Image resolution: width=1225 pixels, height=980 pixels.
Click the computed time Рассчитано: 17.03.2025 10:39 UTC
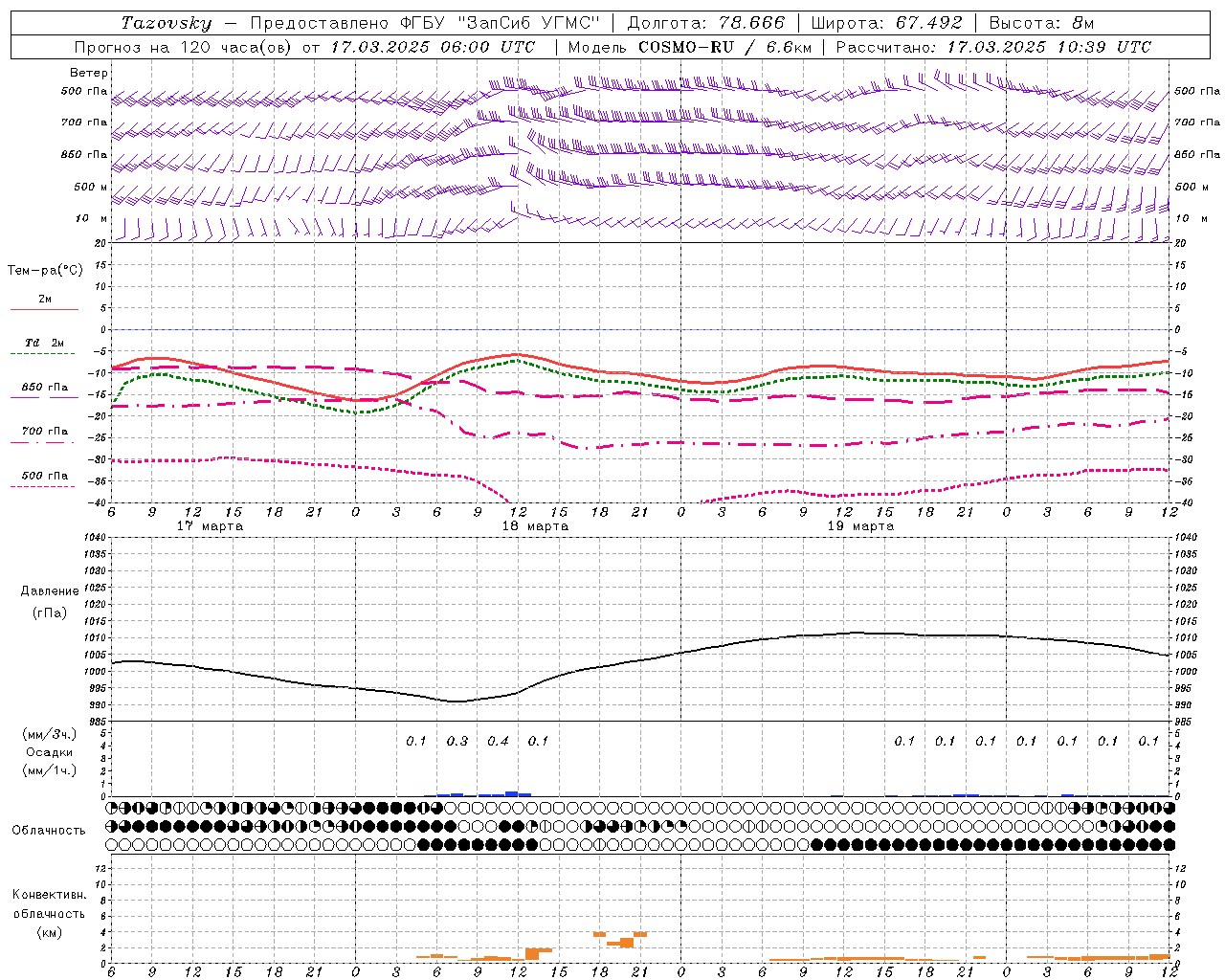993,47
